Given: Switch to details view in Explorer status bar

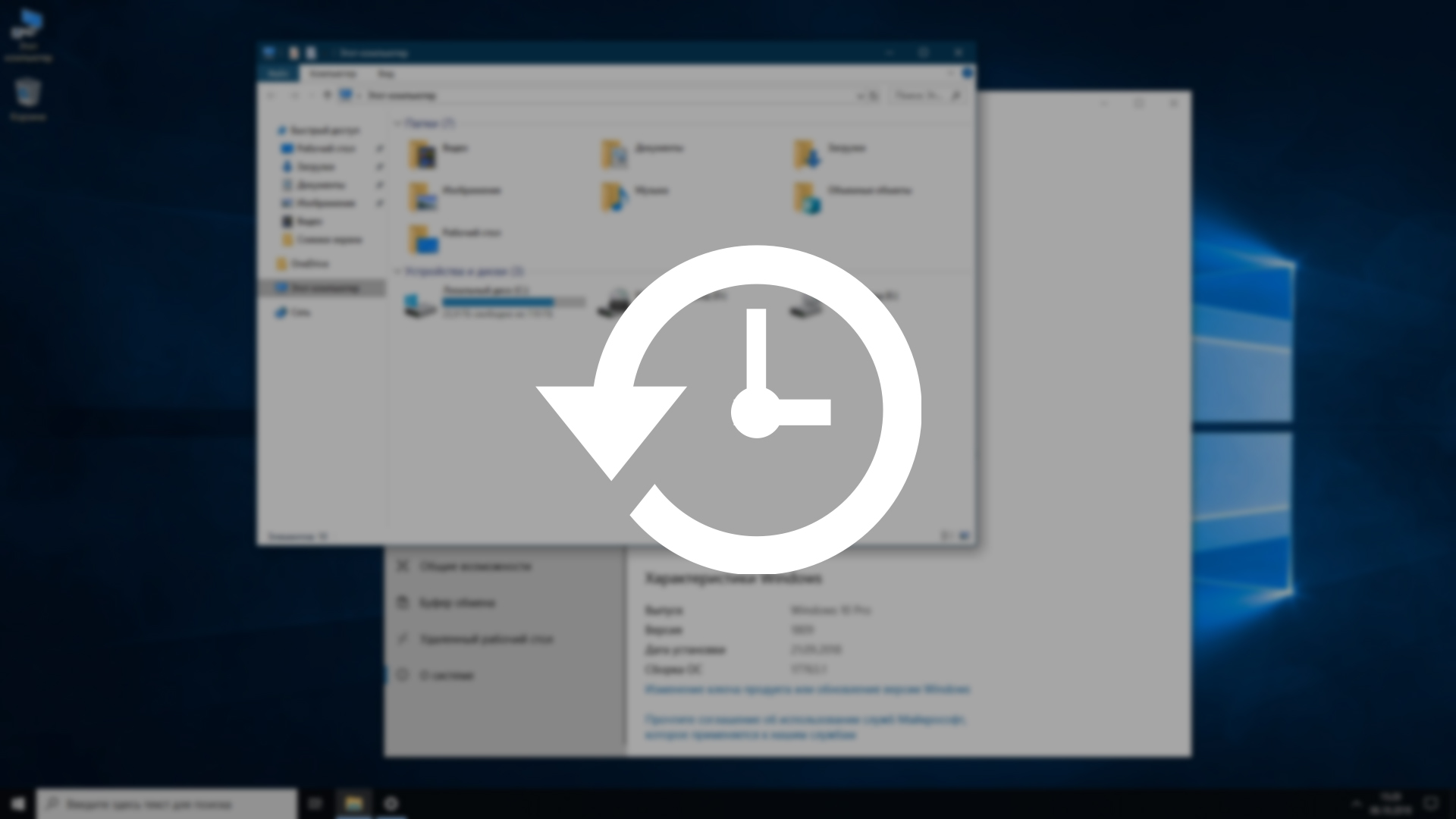Looking at the screenshot, I should click(x=946, y=536).
